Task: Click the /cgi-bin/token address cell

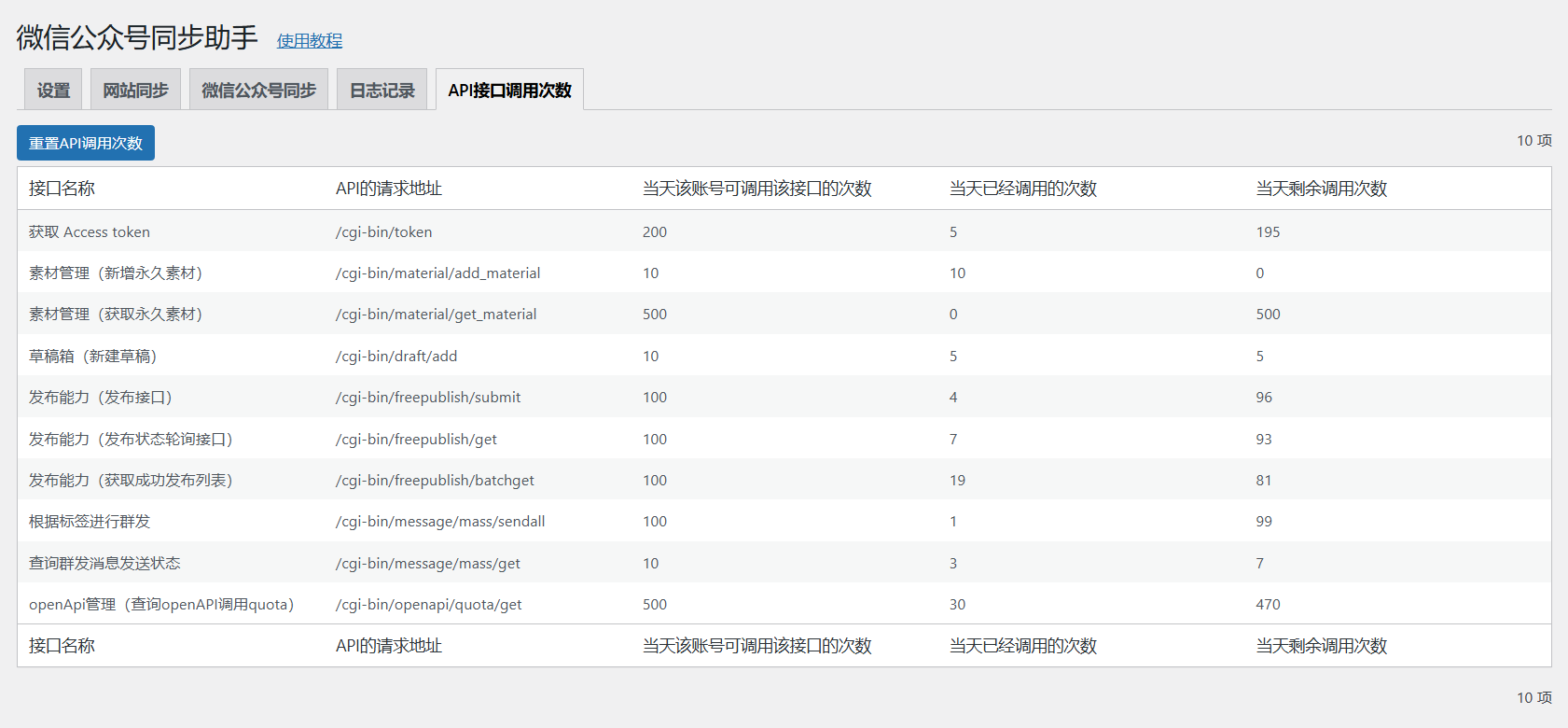Action: pos(384,231)
